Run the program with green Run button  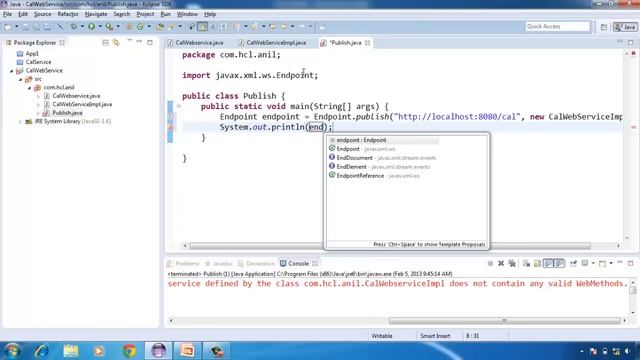point(91,27)
